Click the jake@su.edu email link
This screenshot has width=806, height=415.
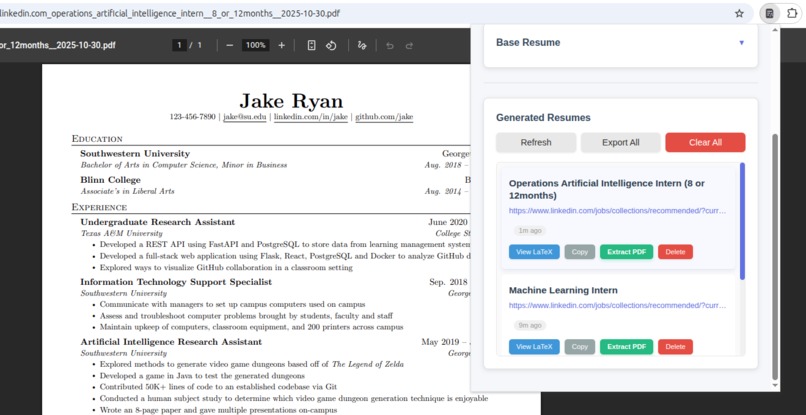(x=245, y=117)
